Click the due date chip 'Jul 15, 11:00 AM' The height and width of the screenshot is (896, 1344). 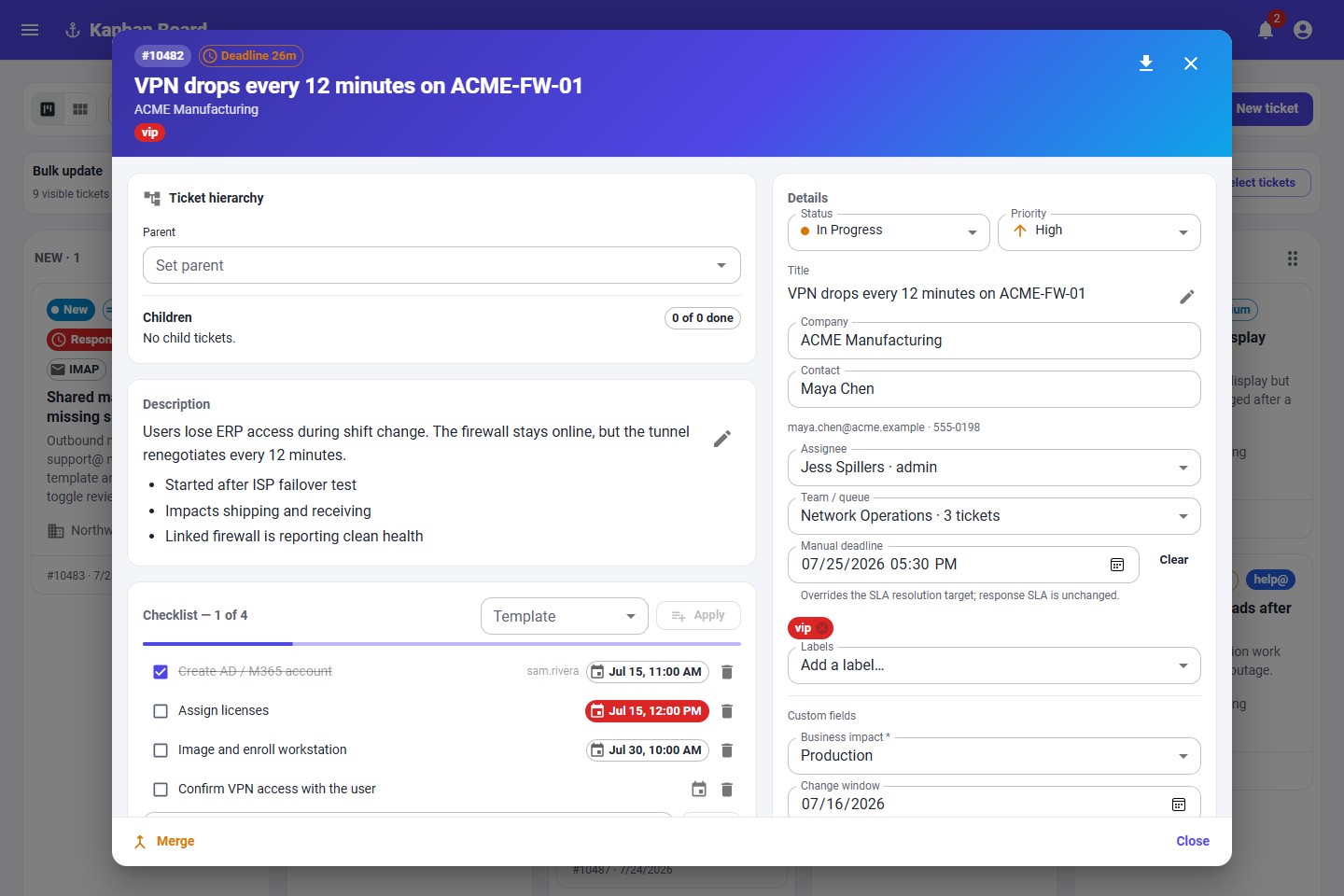[647, 672]
